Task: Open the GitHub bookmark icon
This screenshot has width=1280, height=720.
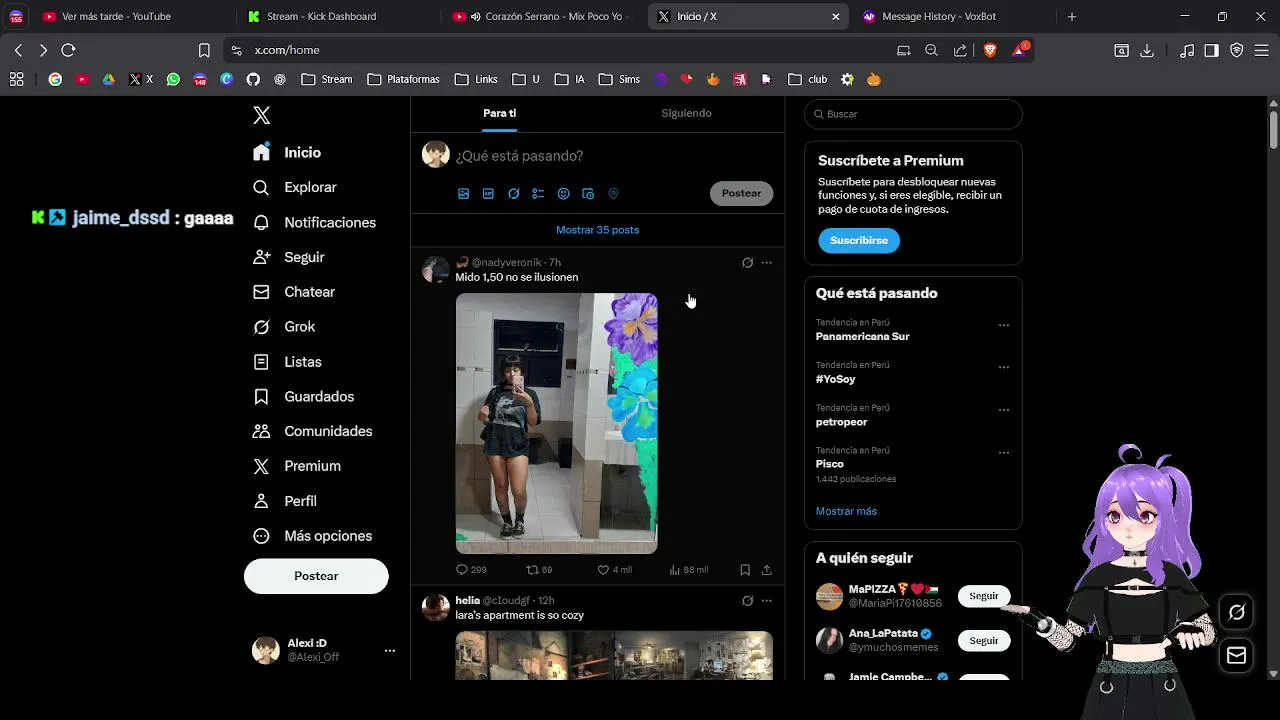Action: [x=253, y=79]
